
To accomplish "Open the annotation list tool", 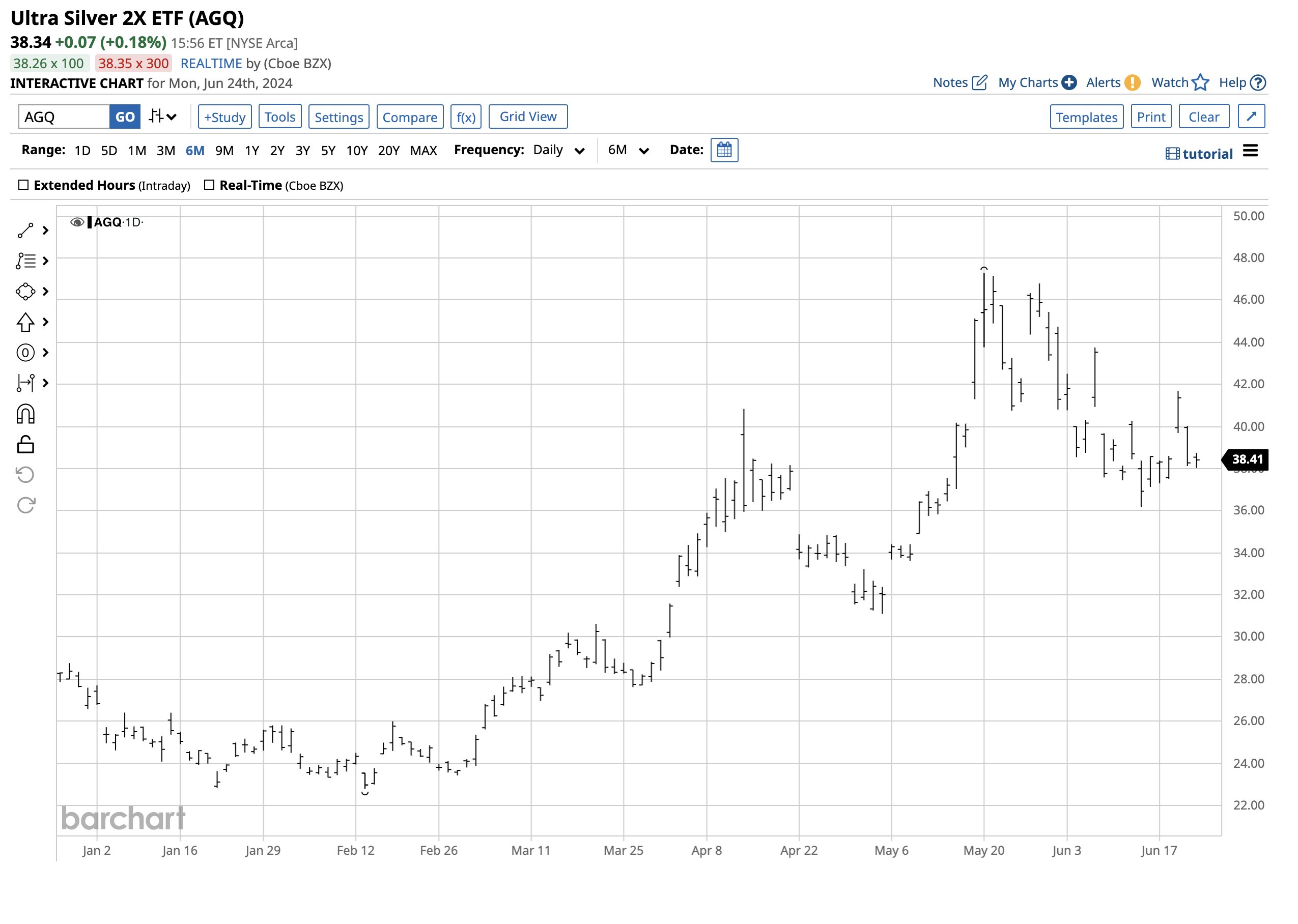I will click(25, 261).
